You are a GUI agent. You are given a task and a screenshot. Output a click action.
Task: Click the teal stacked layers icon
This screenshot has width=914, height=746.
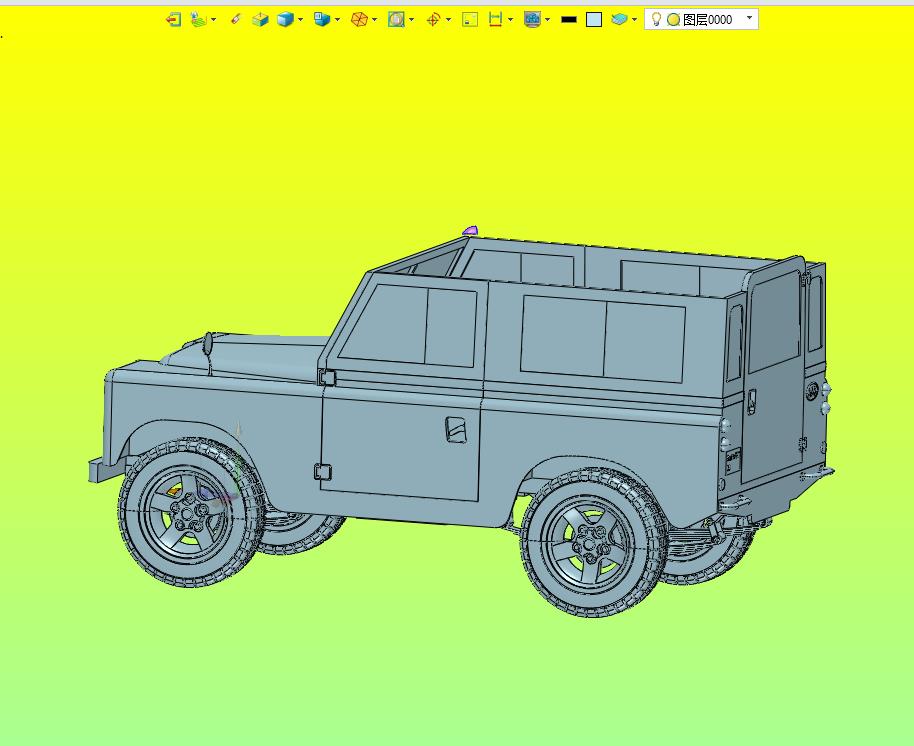point(619,20)
